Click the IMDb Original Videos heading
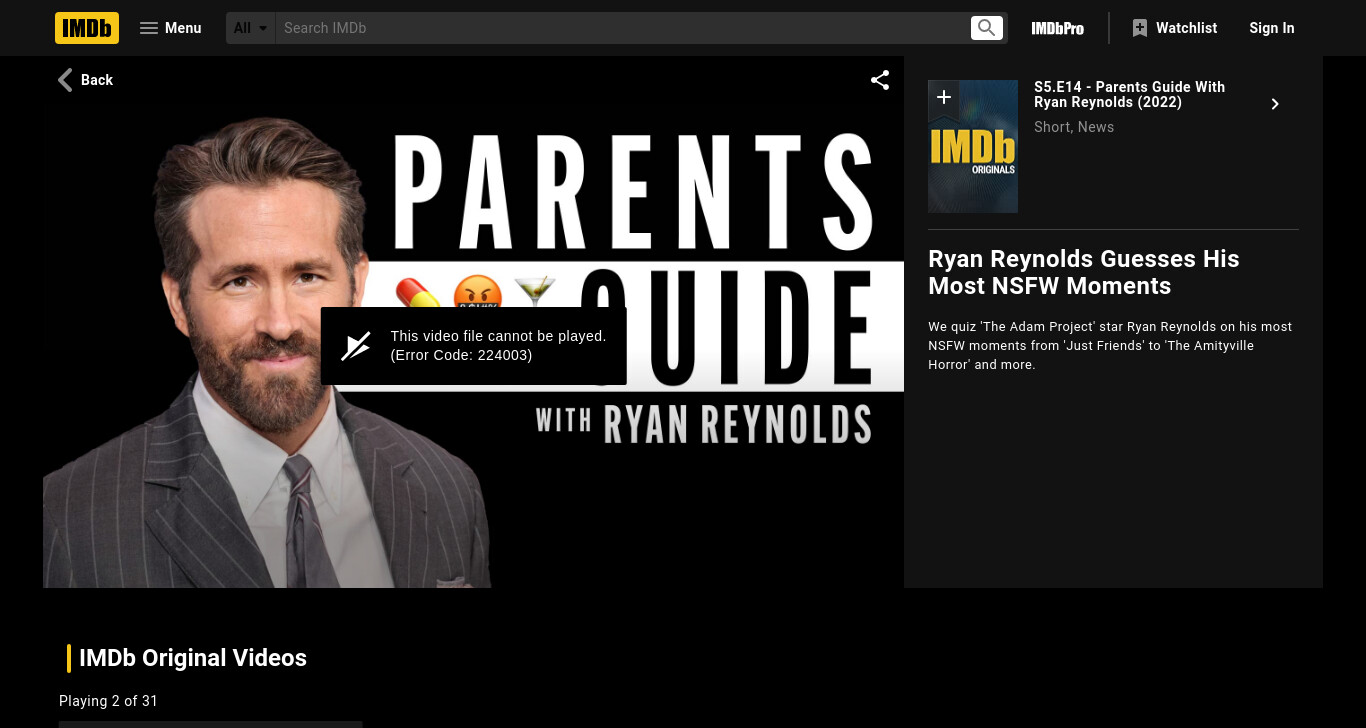The height and width of the screenshot is (728, 1366). pyautogui.click(x=193, y=658)
